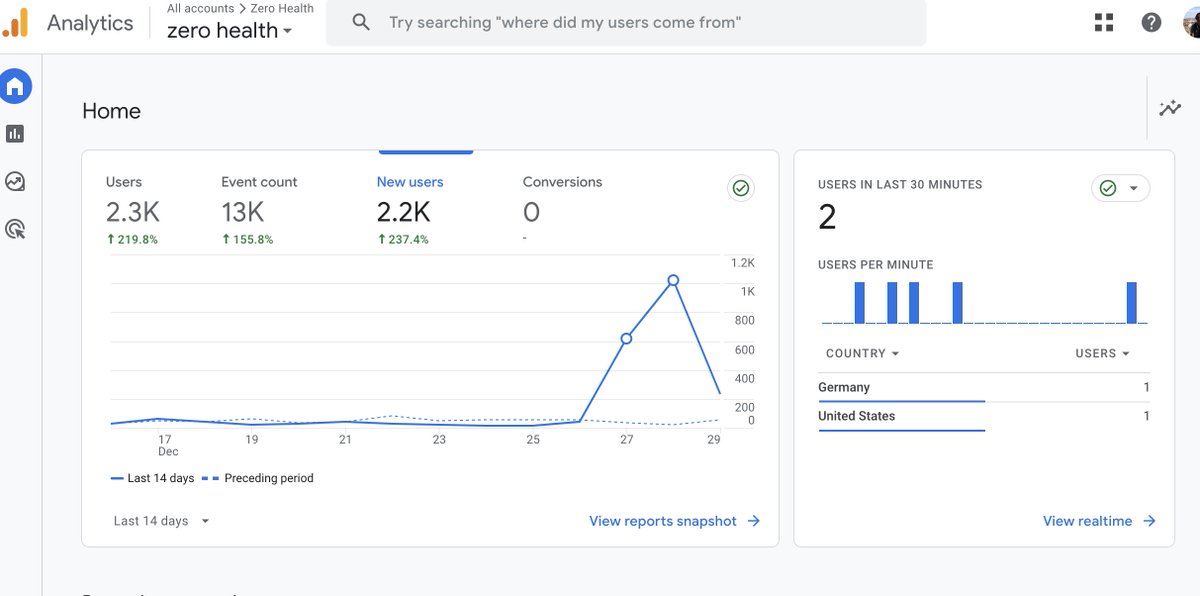Click the chart data point at 27

(x=626, y=339)
